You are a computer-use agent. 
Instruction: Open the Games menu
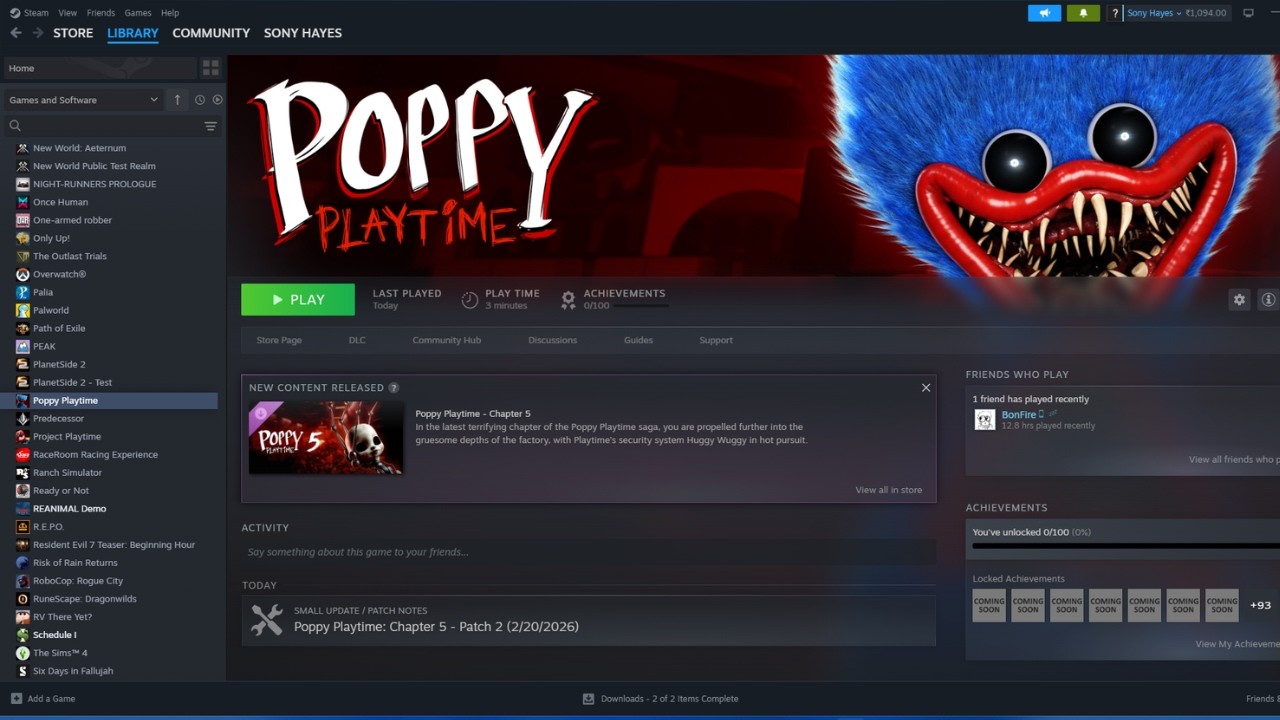[x=138, y=13]
